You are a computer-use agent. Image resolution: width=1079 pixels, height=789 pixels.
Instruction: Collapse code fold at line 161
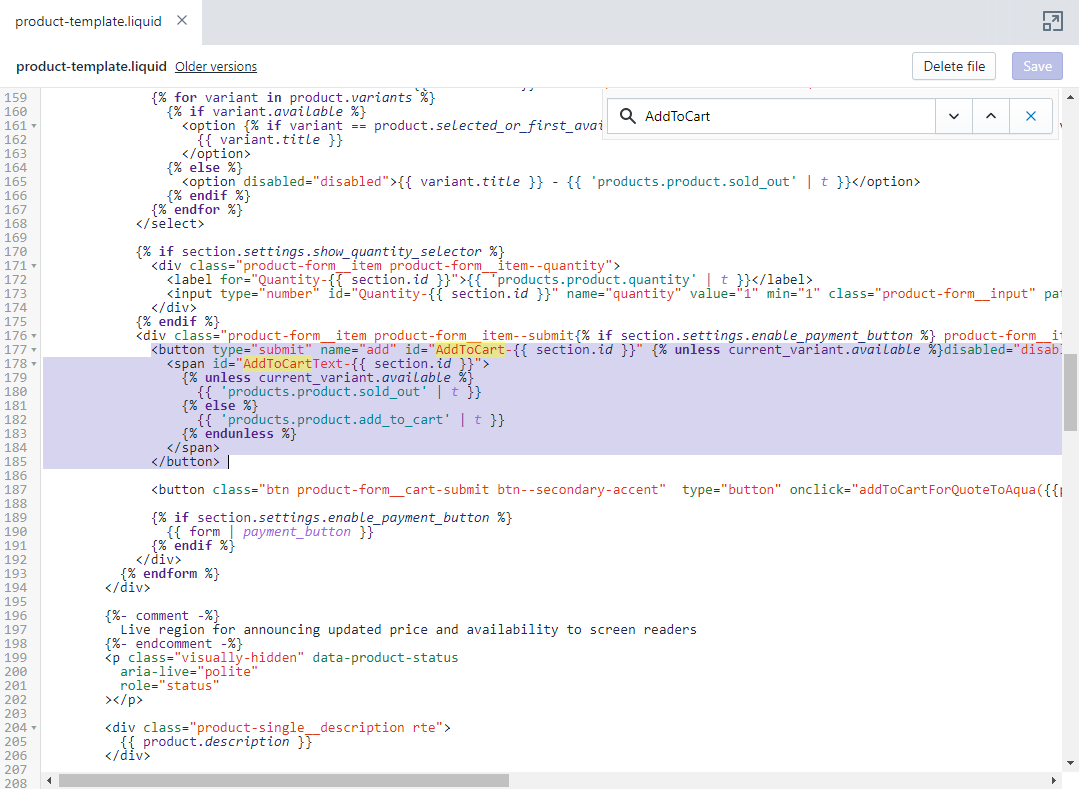coord(34,126)
